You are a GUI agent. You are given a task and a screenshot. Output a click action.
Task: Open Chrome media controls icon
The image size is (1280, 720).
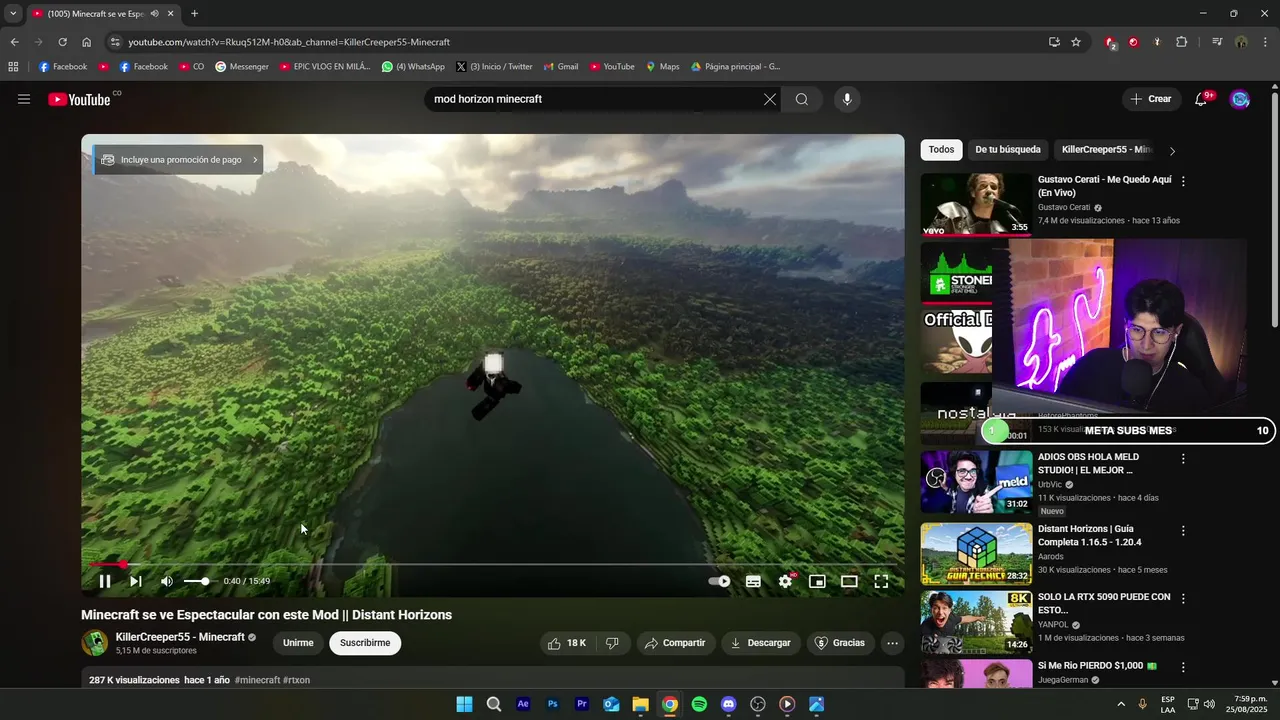(1217, 42)
